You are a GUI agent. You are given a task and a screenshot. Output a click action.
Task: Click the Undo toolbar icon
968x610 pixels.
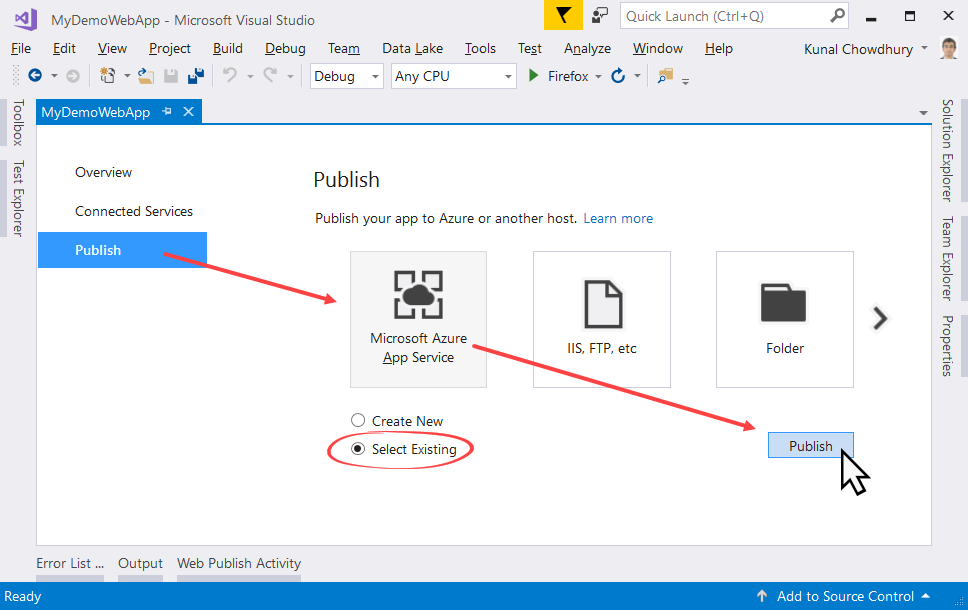230,75
